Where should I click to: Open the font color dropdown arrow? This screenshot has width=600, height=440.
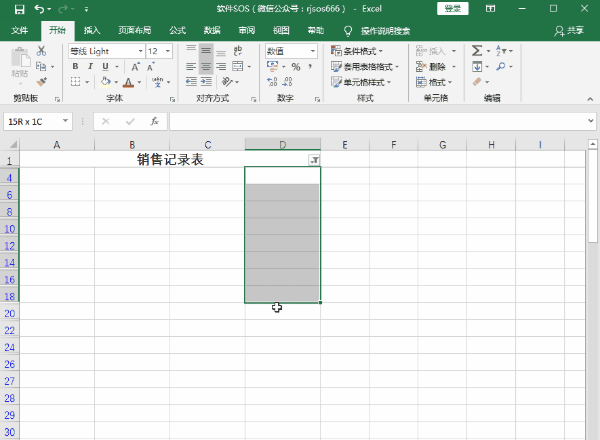click(139, 82)
